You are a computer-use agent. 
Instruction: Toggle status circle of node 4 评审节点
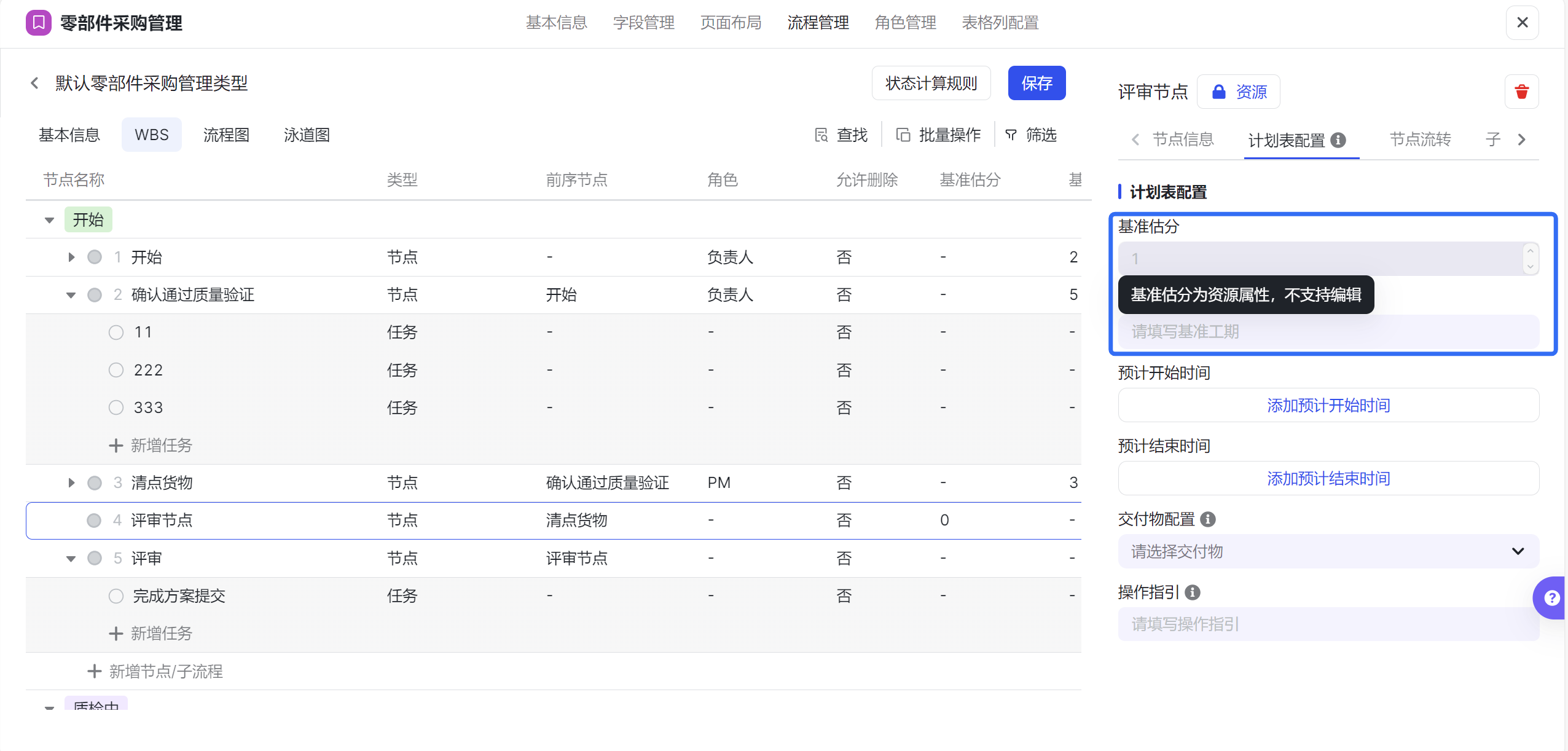[x=94, y=521]
